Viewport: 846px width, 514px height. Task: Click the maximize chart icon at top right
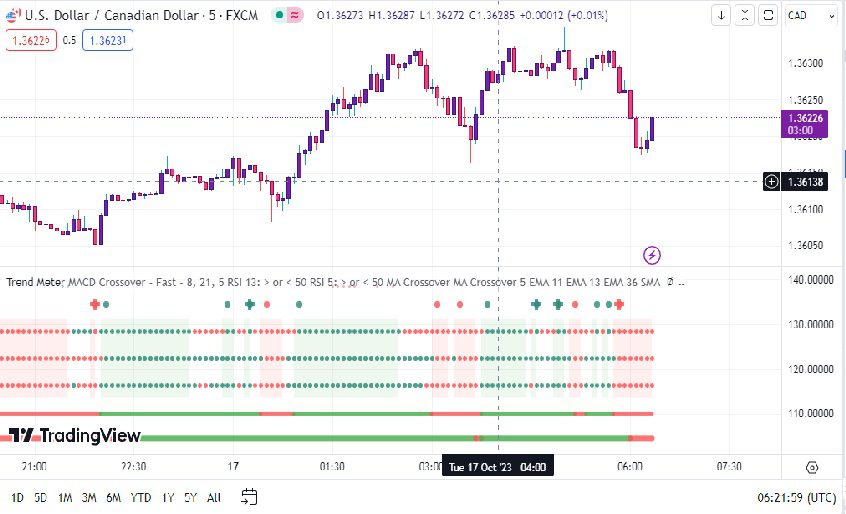click(768, 15)
